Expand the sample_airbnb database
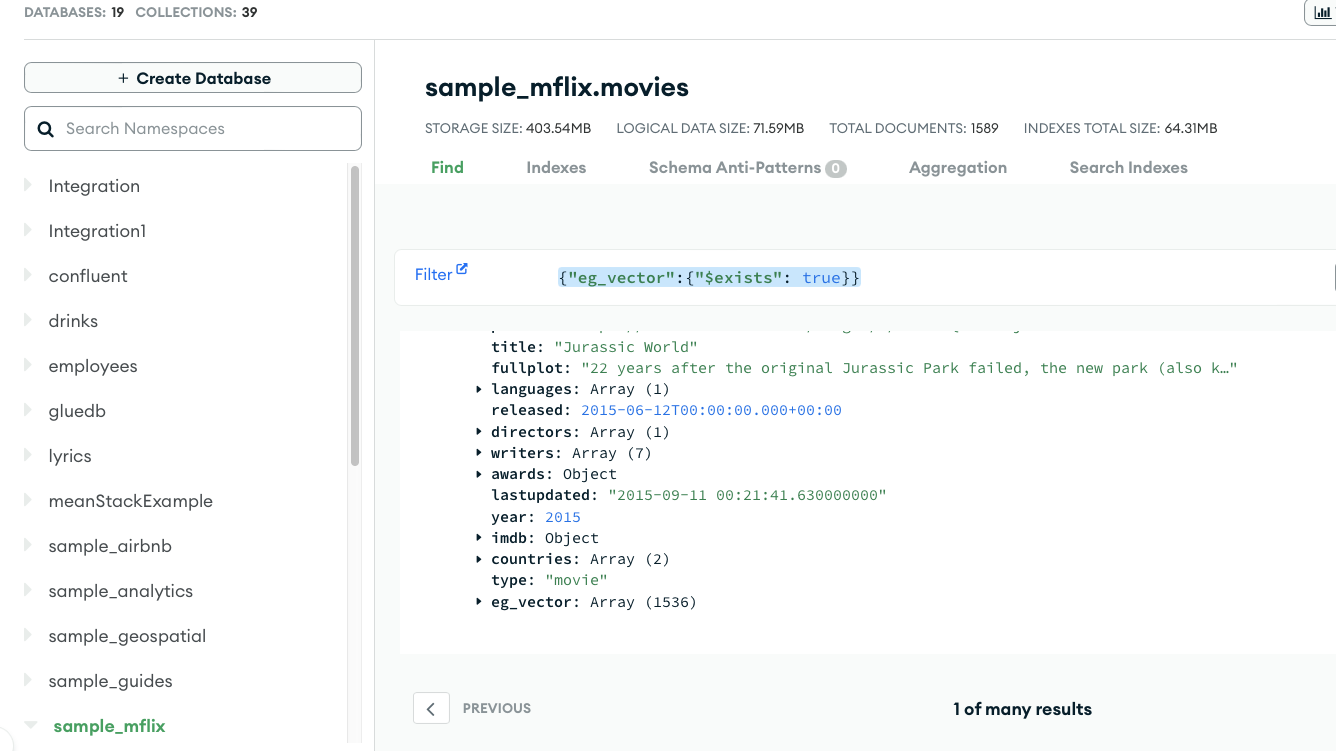The width and height of the screenshot is (1336, 751). (28, 545)
